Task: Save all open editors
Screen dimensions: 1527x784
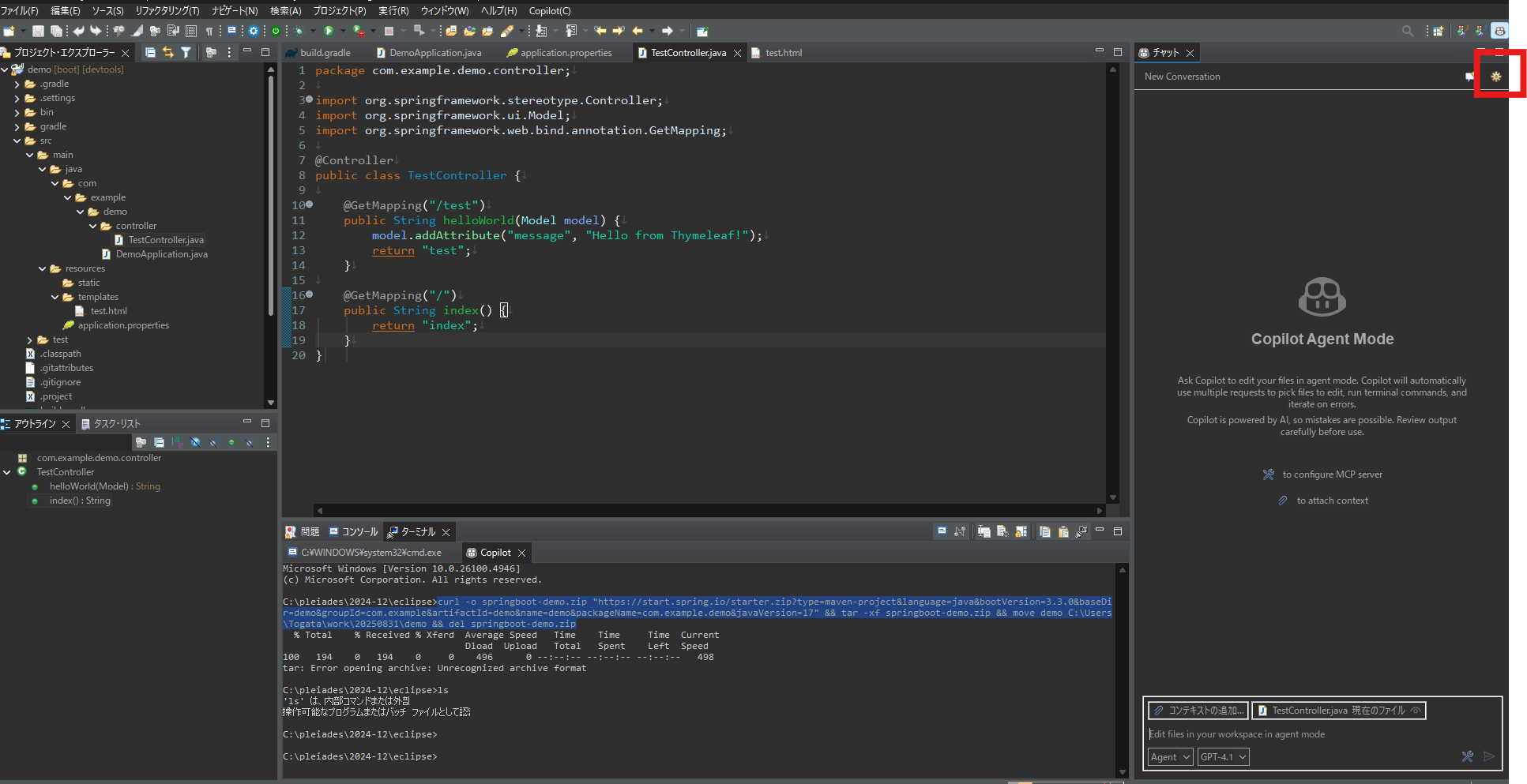Action: click(x=57, y=32)
